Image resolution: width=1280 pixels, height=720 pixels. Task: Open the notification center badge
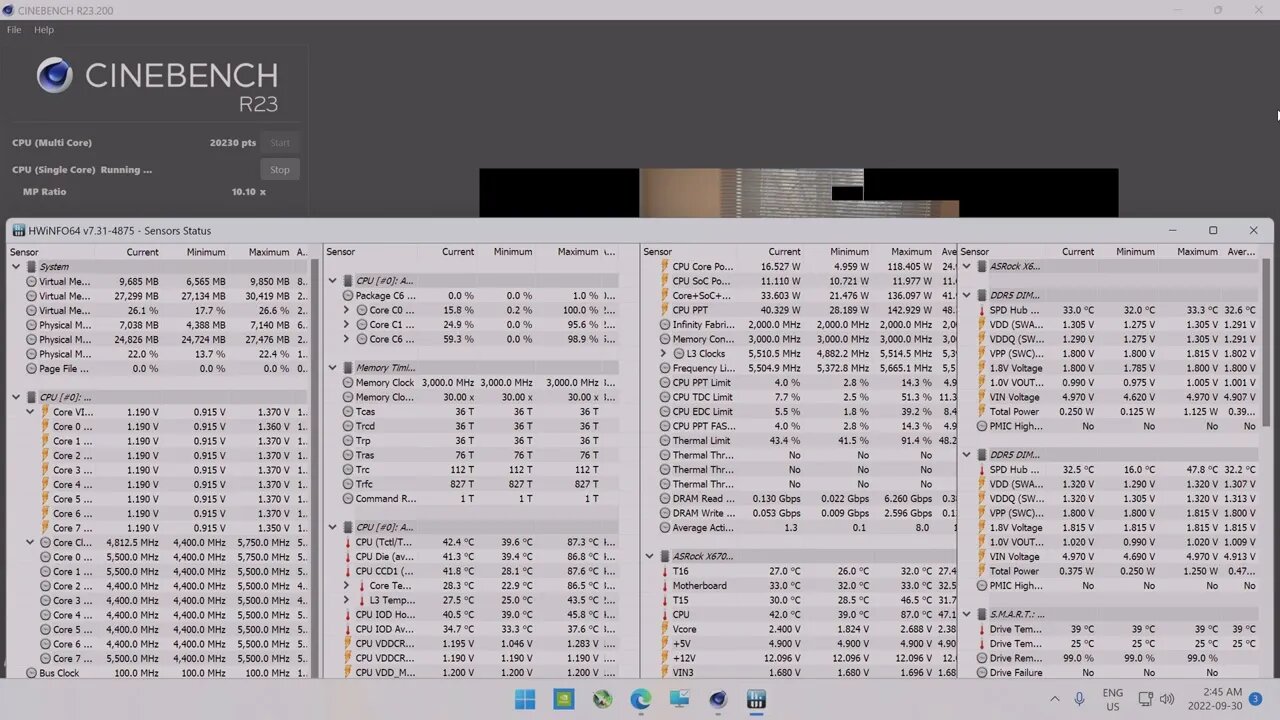pos(1255,699)
